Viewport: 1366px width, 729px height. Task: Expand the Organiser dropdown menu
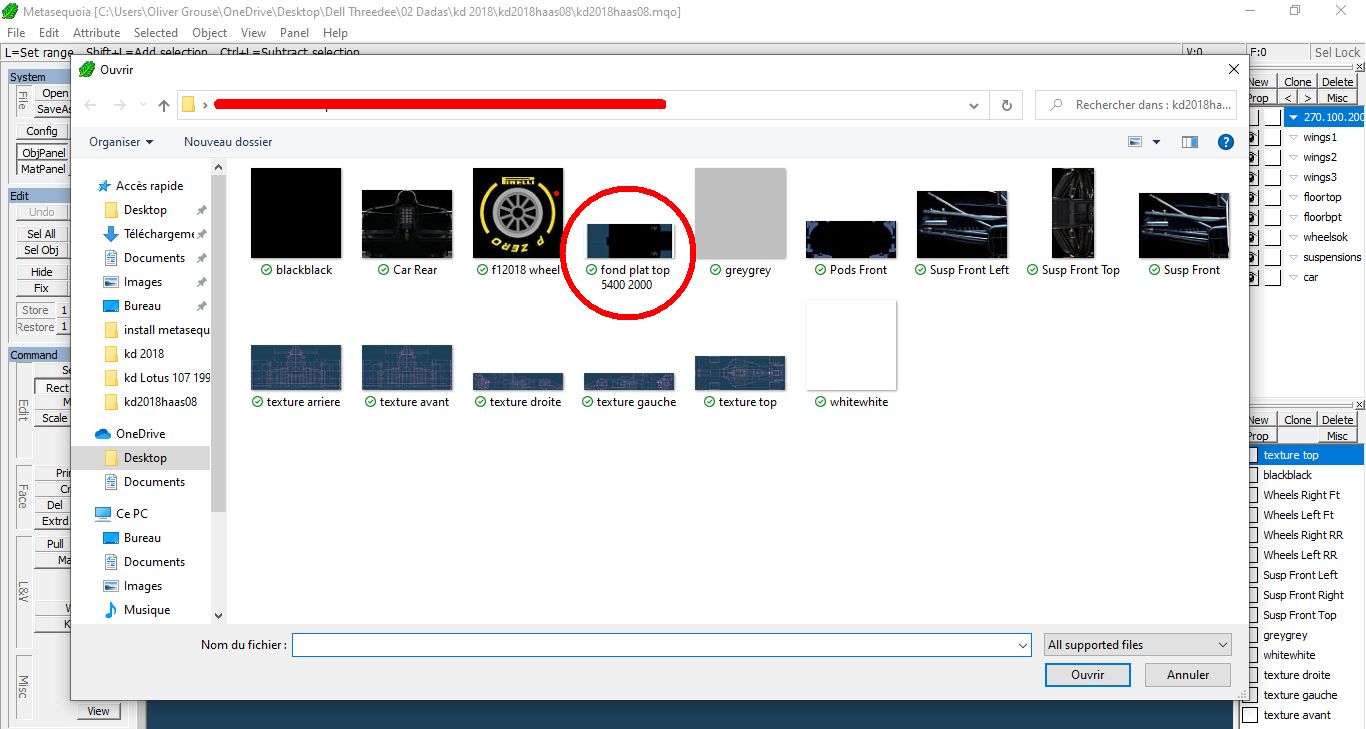pyautogui.click(x=121, y=142)
